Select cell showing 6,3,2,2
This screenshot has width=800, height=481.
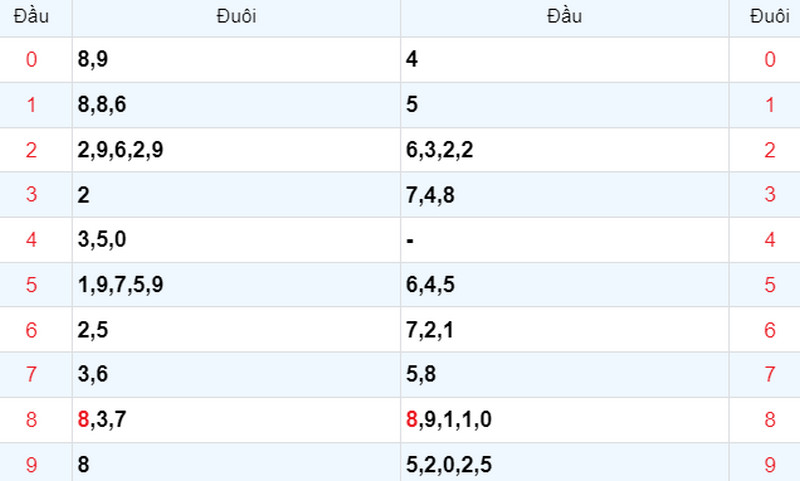point(565,150)
